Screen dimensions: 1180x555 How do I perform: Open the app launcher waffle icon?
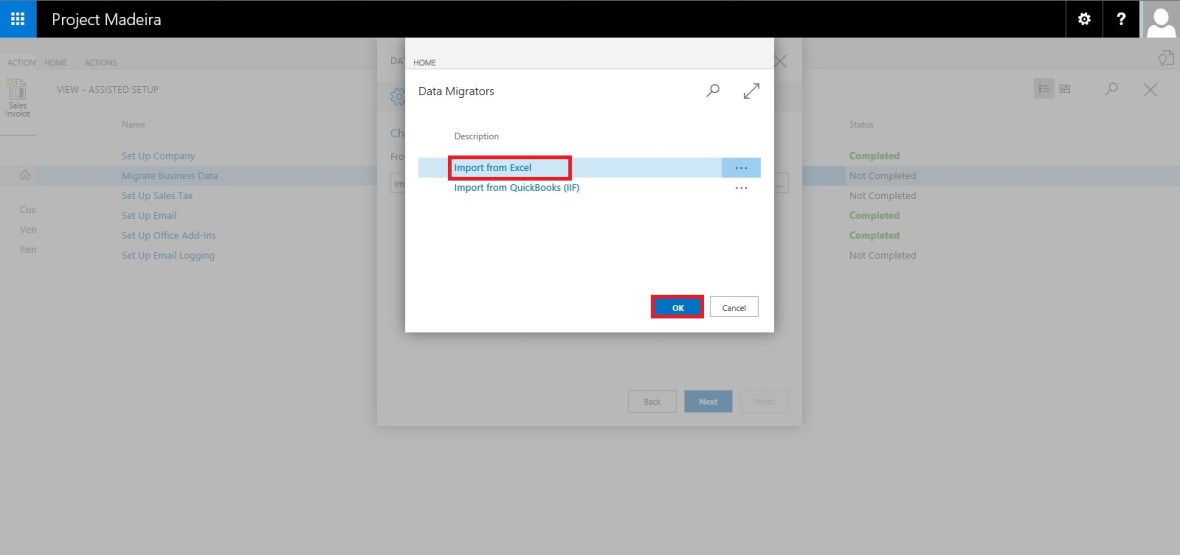click(18, 19)
